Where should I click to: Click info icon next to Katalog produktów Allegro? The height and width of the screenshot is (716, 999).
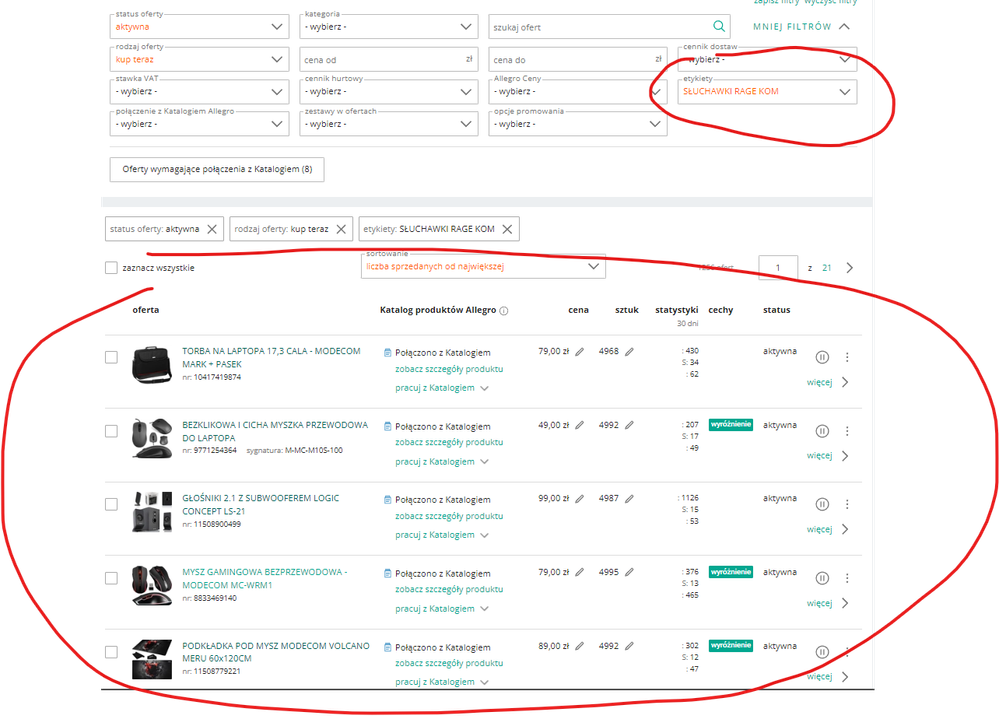(504, 311)
